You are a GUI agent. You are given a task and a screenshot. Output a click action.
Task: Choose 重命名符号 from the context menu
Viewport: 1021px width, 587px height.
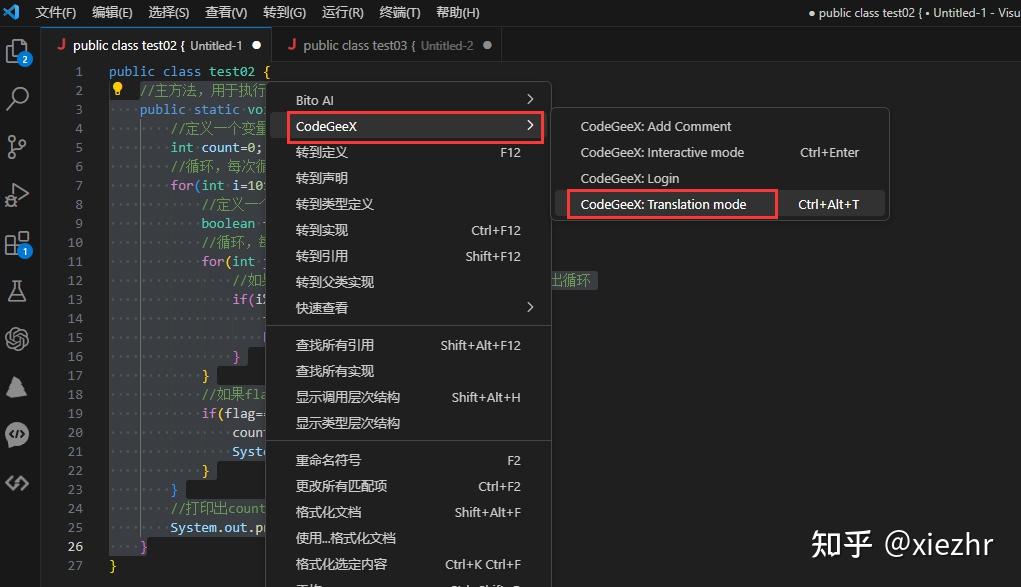coord(409,461)
